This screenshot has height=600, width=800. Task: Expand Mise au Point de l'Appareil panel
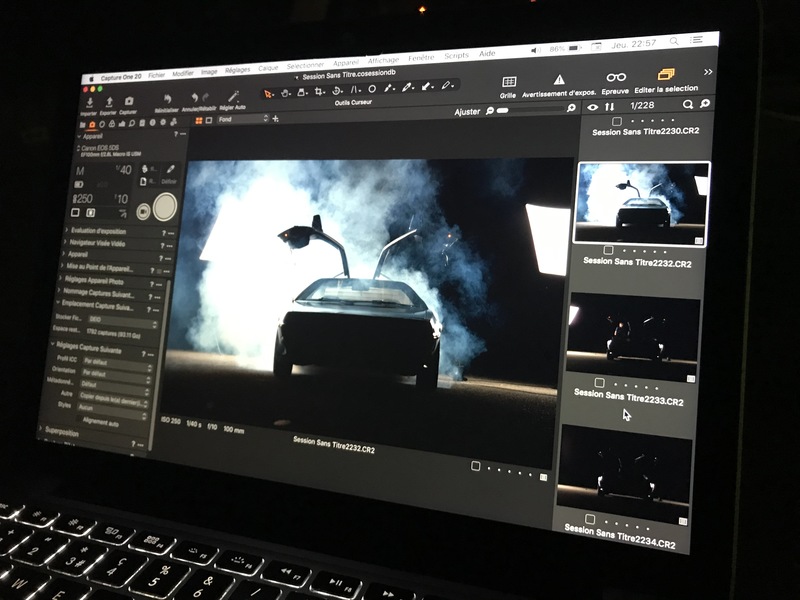[x=62, y=266]
